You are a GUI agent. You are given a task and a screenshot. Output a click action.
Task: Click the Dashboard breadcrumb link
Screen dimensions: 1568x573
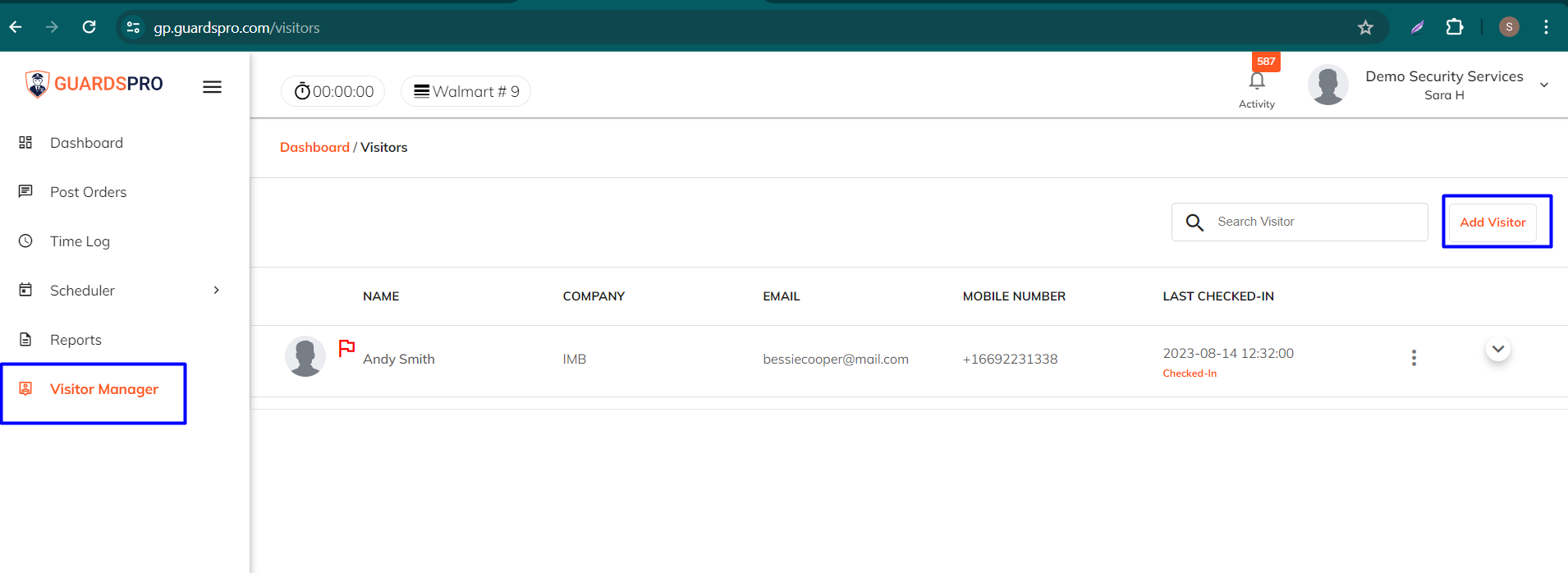point(314,148)
